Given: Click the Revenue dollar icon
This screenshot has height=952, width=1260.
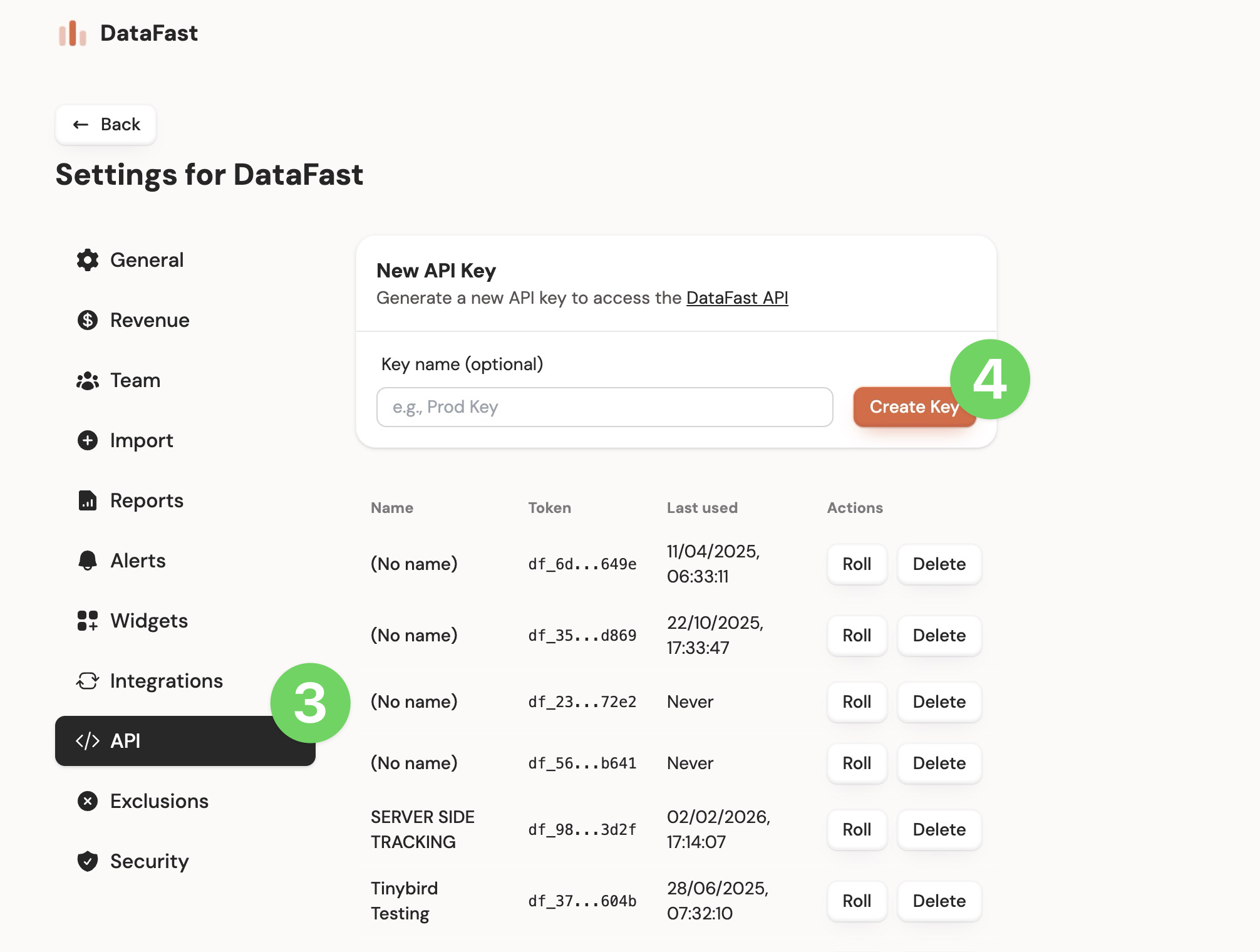Looking at the screenshot, I should pos(88,320).
